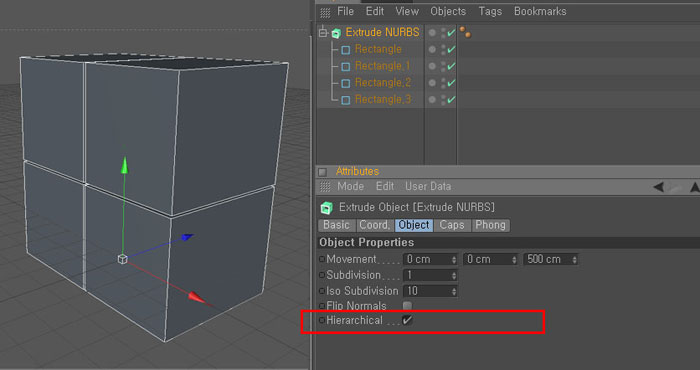Disable Rectangle.2 green checkmark
Viewport: 700px width, 370px height.
coord(451,83)
